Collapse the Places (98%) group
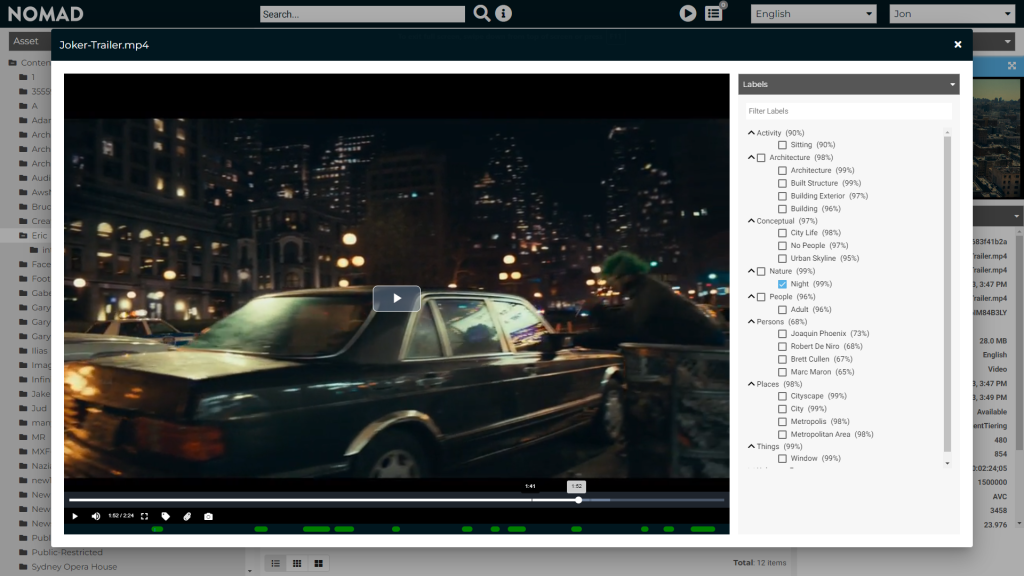This screenshot has width=1024, height=576. [751, 384]
